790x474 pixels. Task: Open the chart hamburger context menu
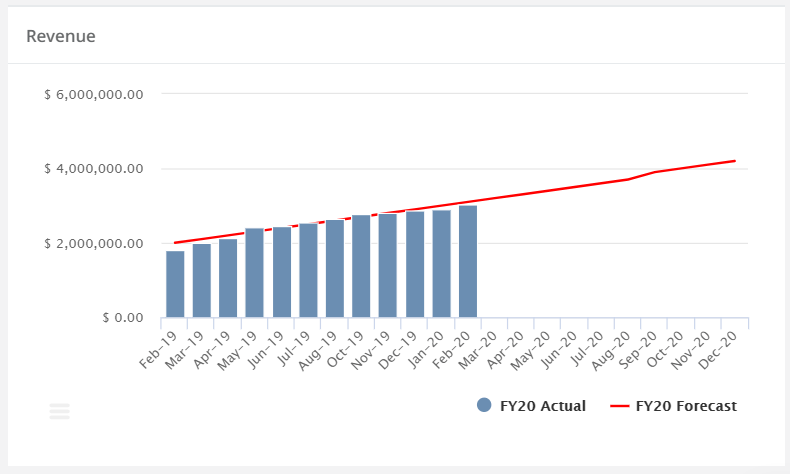tap(59, 411)
